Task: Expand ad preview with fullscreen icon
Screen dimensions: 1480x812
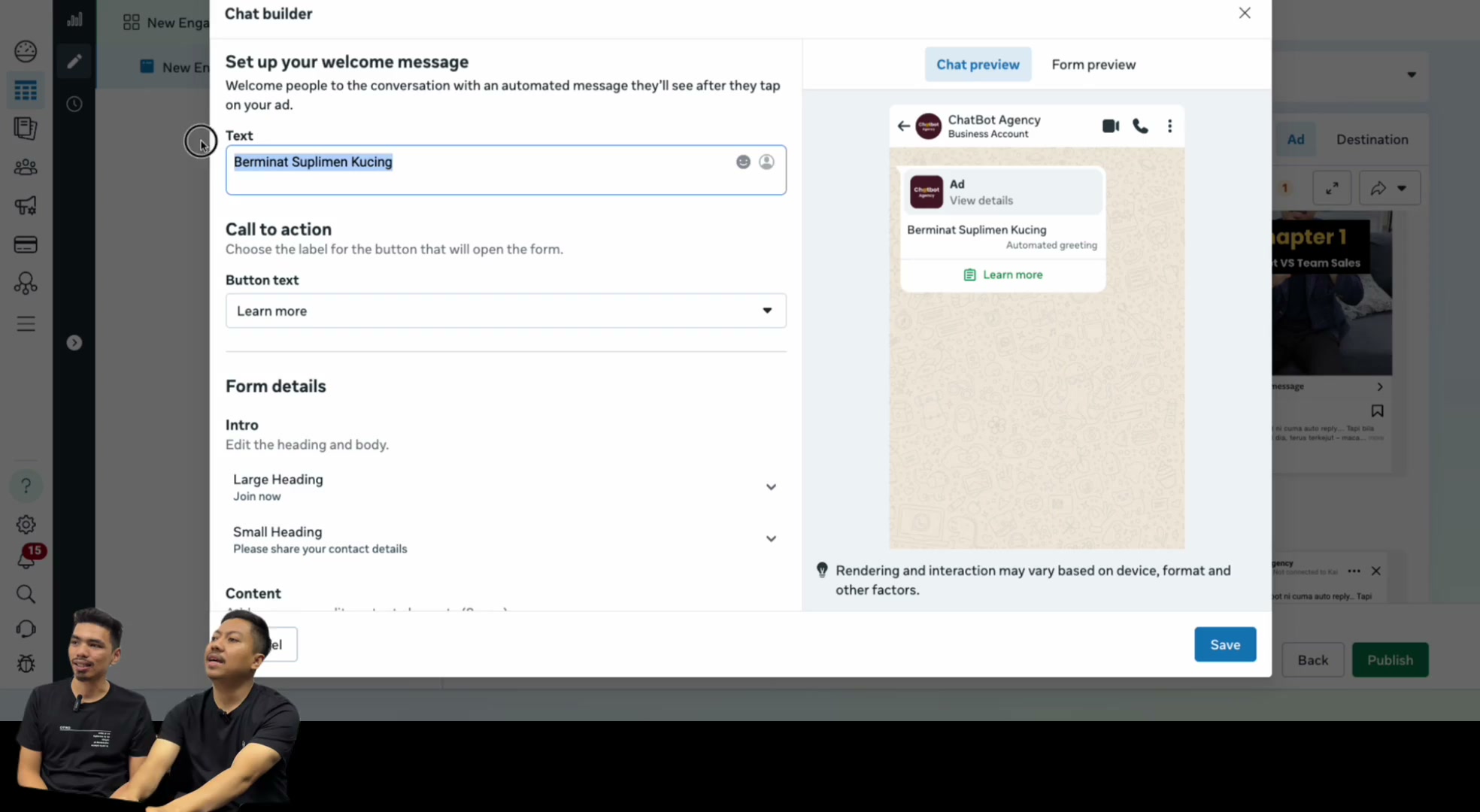Action: (x=1332, y=188)
